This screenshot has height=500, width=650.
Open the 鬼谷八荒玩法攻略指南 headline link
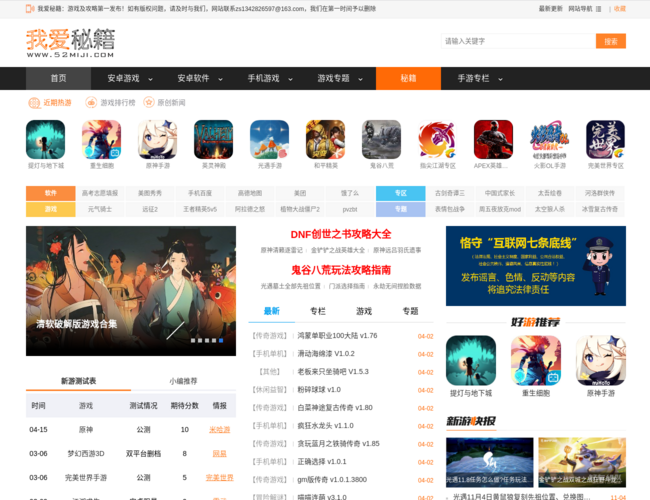341,270
